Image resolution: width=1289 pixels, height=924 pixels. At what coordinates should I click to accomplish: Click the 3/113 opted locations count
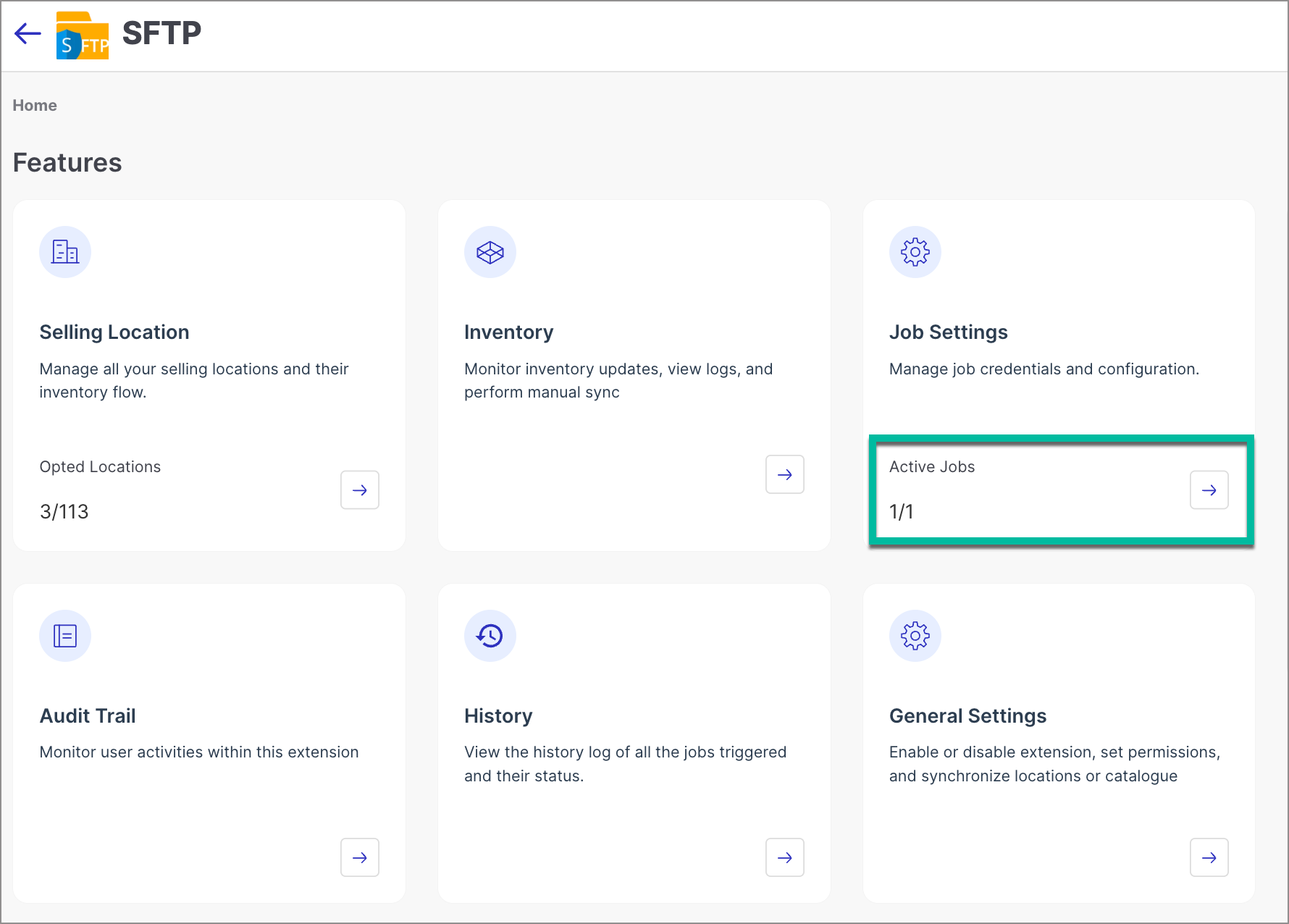[x=64, y=512]
